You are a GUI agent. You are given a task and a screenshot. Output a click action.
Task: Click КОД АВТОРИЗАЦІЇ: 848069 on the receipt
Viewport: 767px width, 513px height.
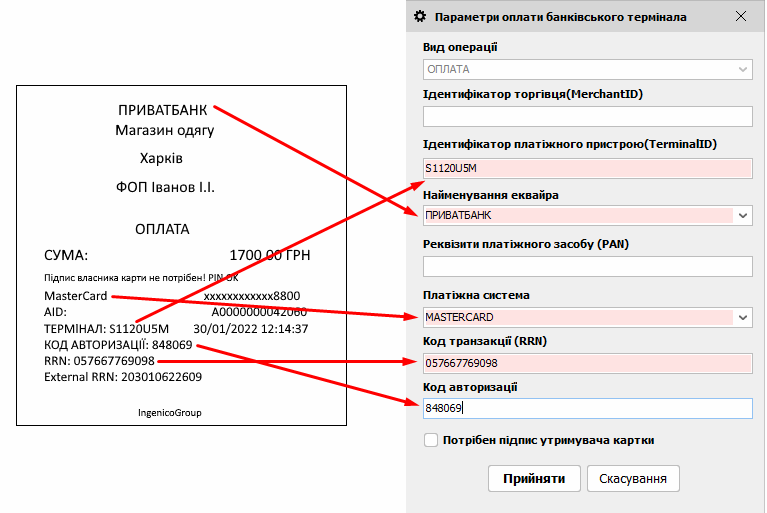(118, 345)
